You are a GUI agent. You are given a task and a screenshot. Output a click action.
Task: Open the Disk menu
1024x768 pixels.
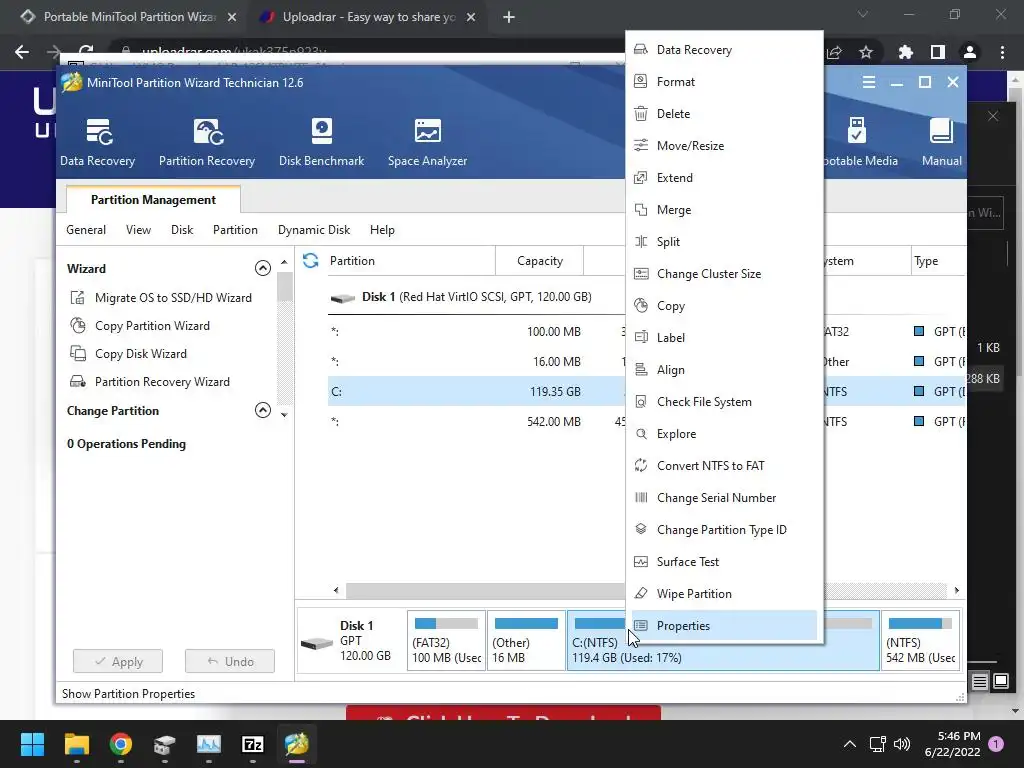(x=182, y=230)
